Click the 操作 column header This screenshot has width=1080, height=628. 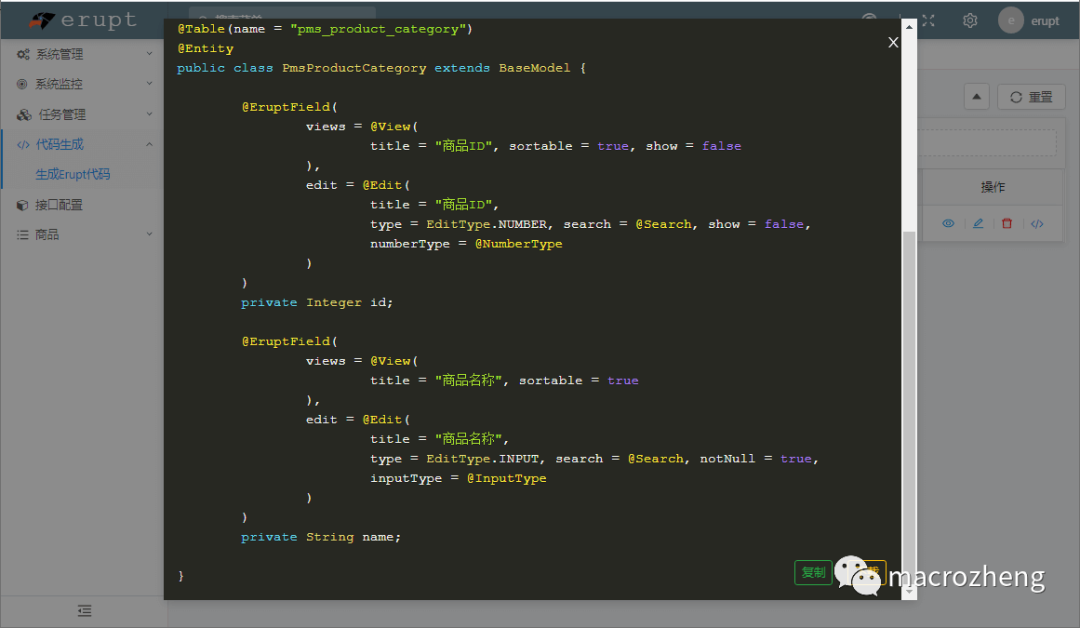click(x=993, y=187)
